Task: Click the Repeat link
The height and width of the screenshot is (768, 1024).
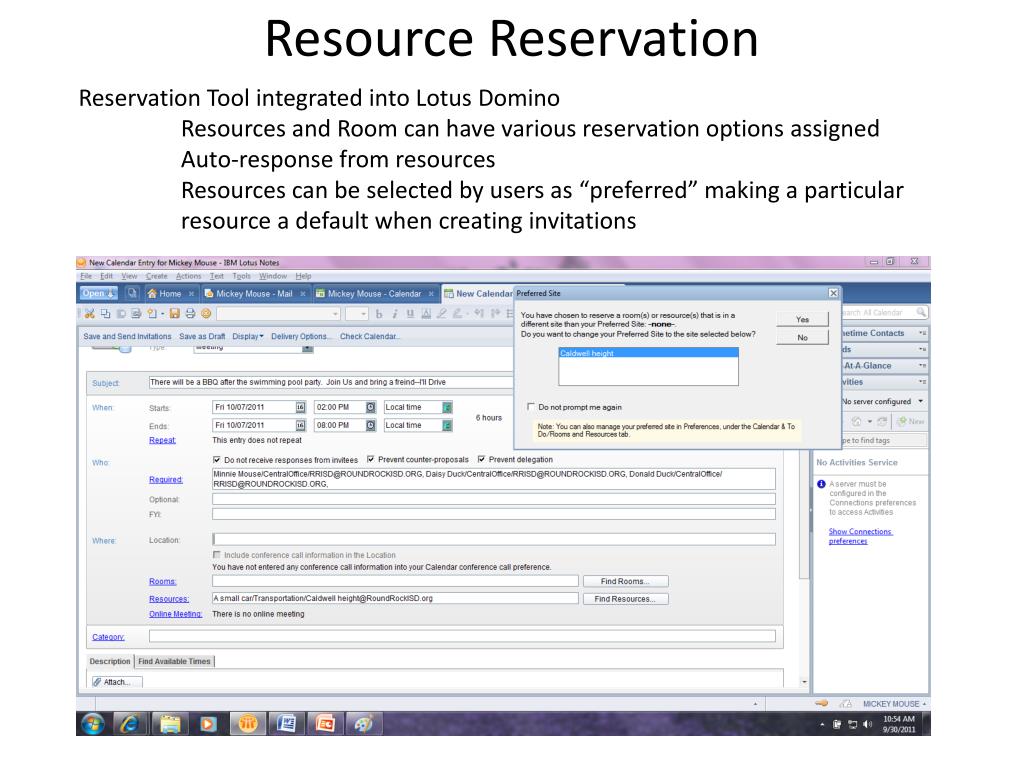Action: point(162,440)
